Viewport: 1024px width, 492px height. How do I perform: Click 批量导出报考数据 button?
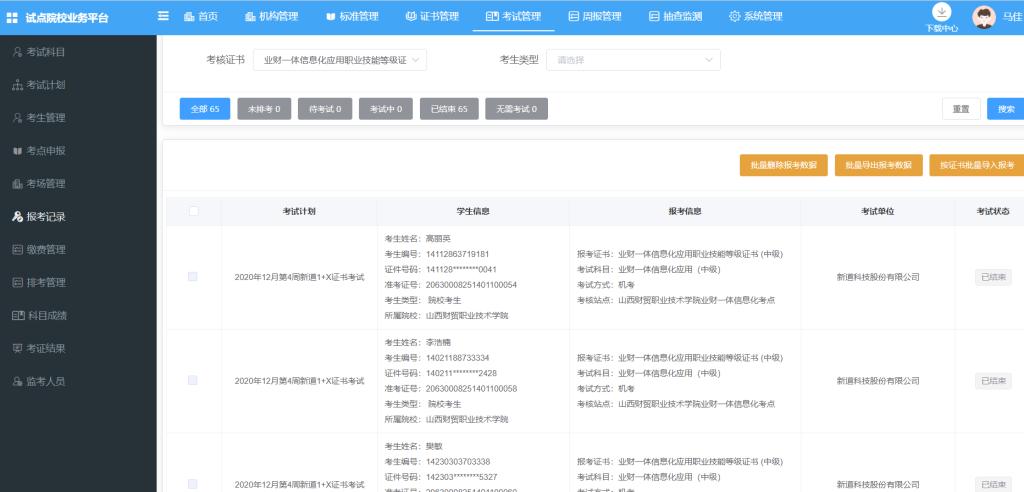point(878,165)
